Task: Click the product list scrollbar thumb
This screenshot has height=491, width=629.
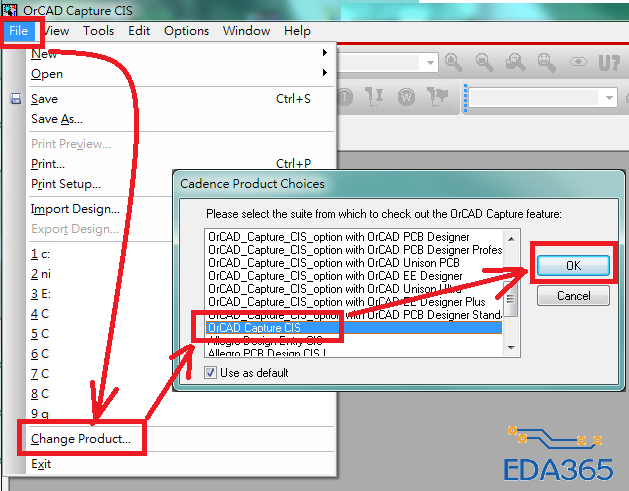Action: (x=510, y=299)
